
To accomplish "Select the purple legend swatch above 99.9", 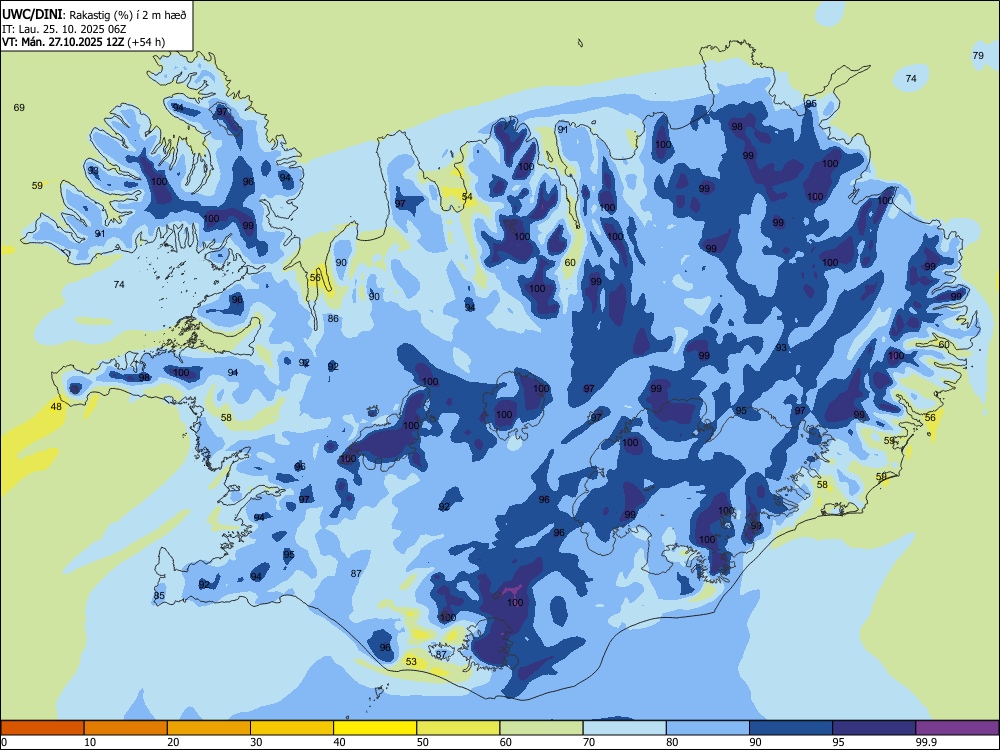I will pyautogui.click(x=957, y=728).
